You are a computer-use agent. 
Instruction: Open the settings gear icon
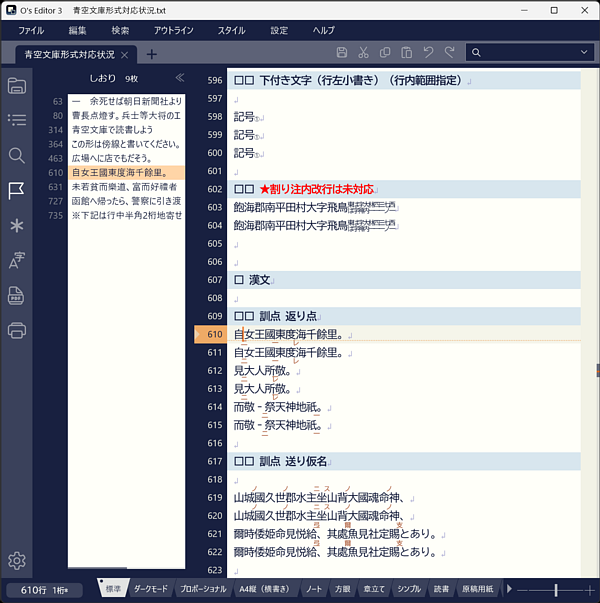pos(17,561)
